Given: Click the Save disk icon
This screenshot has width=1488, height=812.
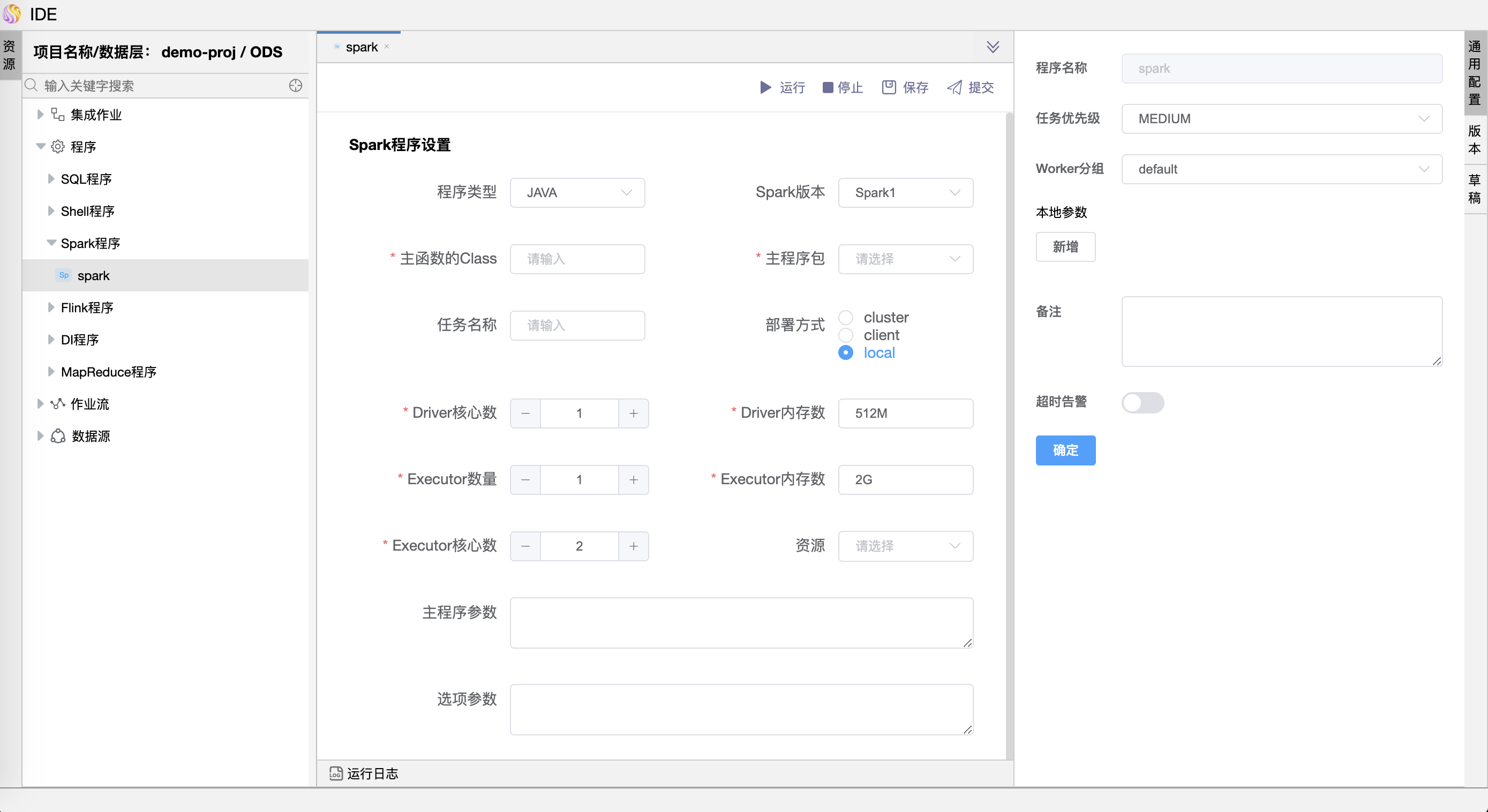Looking at the screenshot, I should pos(889,87).
